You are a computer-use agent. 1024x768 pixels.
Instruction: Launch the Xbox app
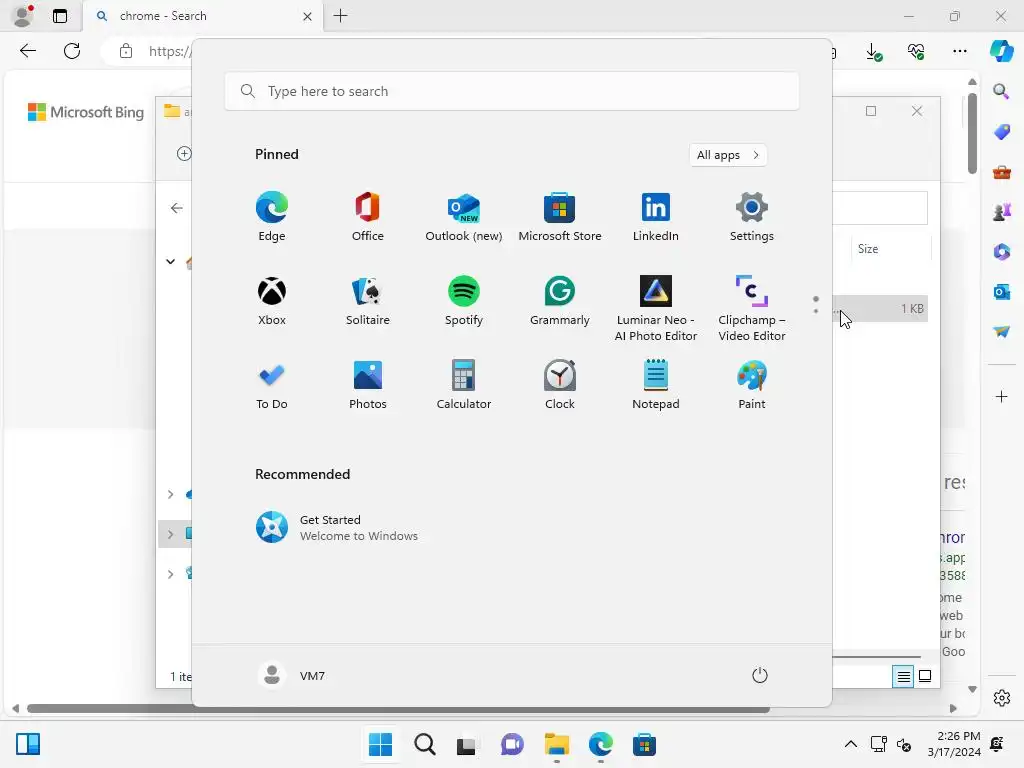272,301
